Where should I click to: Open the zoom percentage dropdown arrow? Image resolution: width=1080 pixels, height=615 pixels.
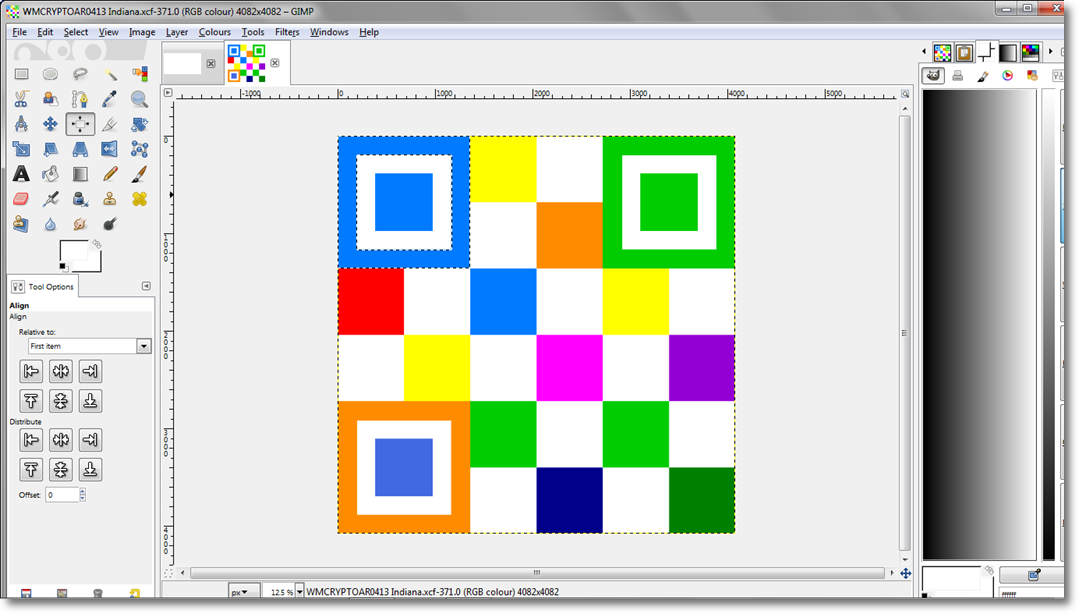coord(299,592)
